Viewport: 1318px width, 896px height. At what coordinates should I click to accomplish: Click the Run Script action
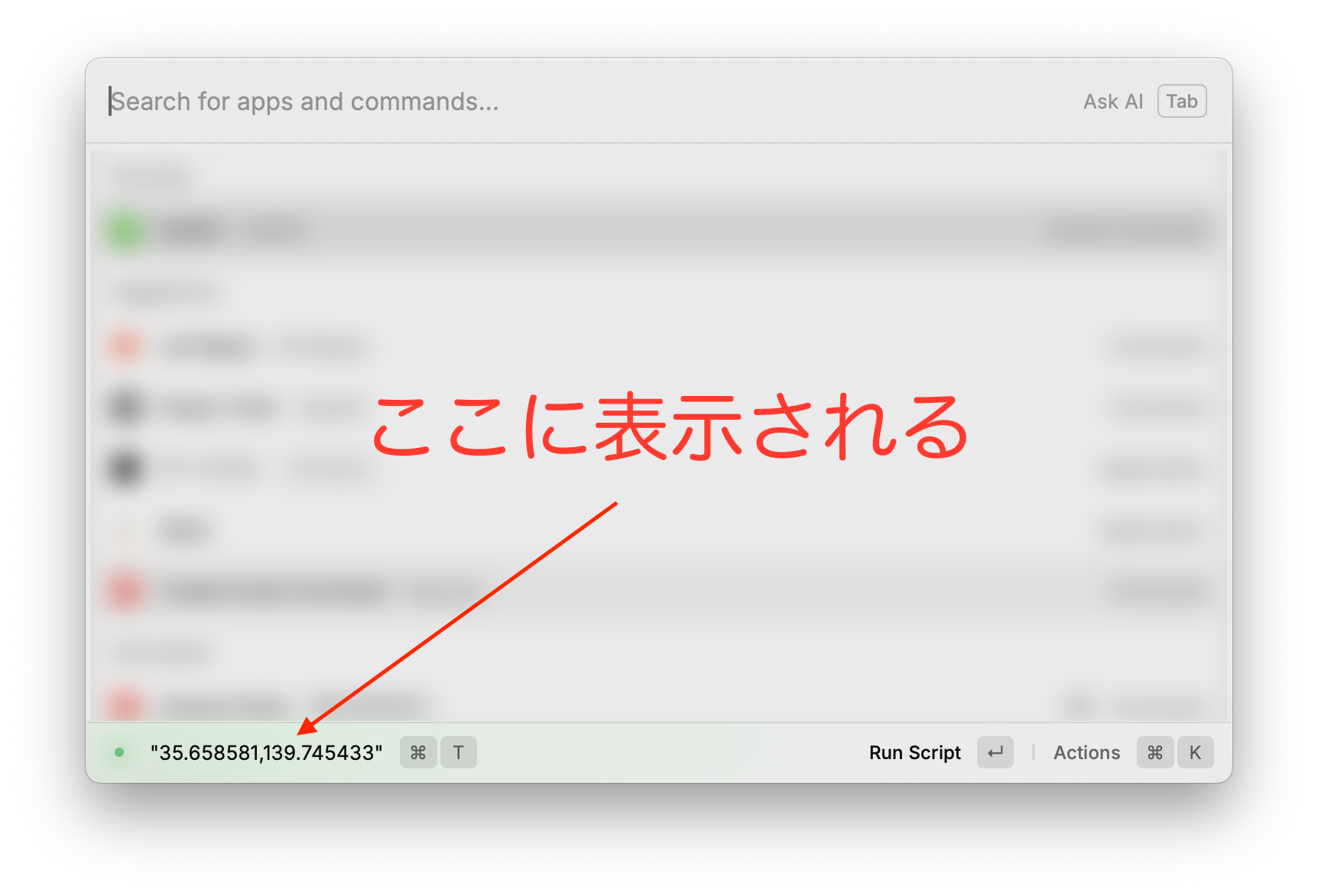coord(914,752)
